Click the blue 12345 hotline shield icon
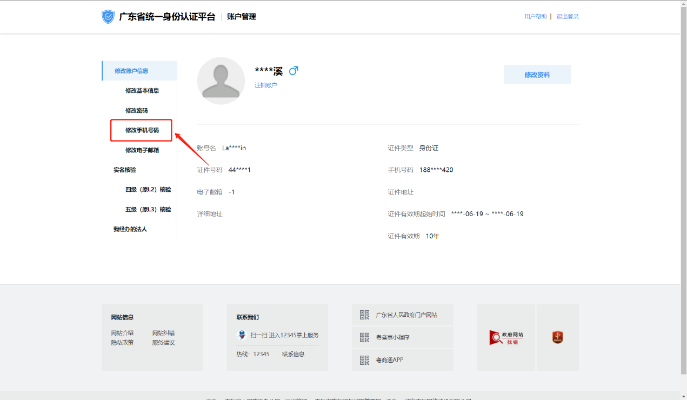The height and width of the screenshot is (400, 687). pyautogui.click(x=241, y=335)
